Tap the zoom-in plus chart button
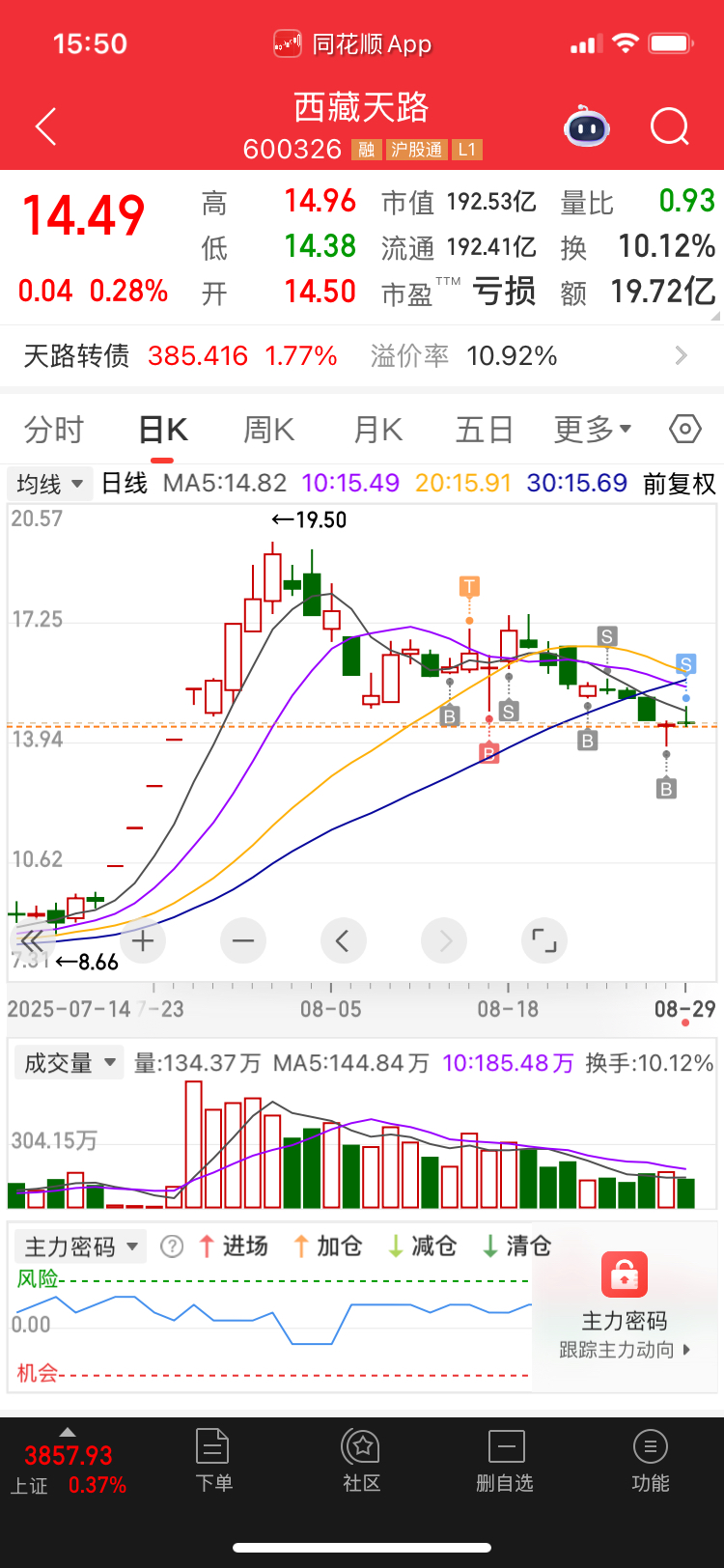 (x=143, y=940)
